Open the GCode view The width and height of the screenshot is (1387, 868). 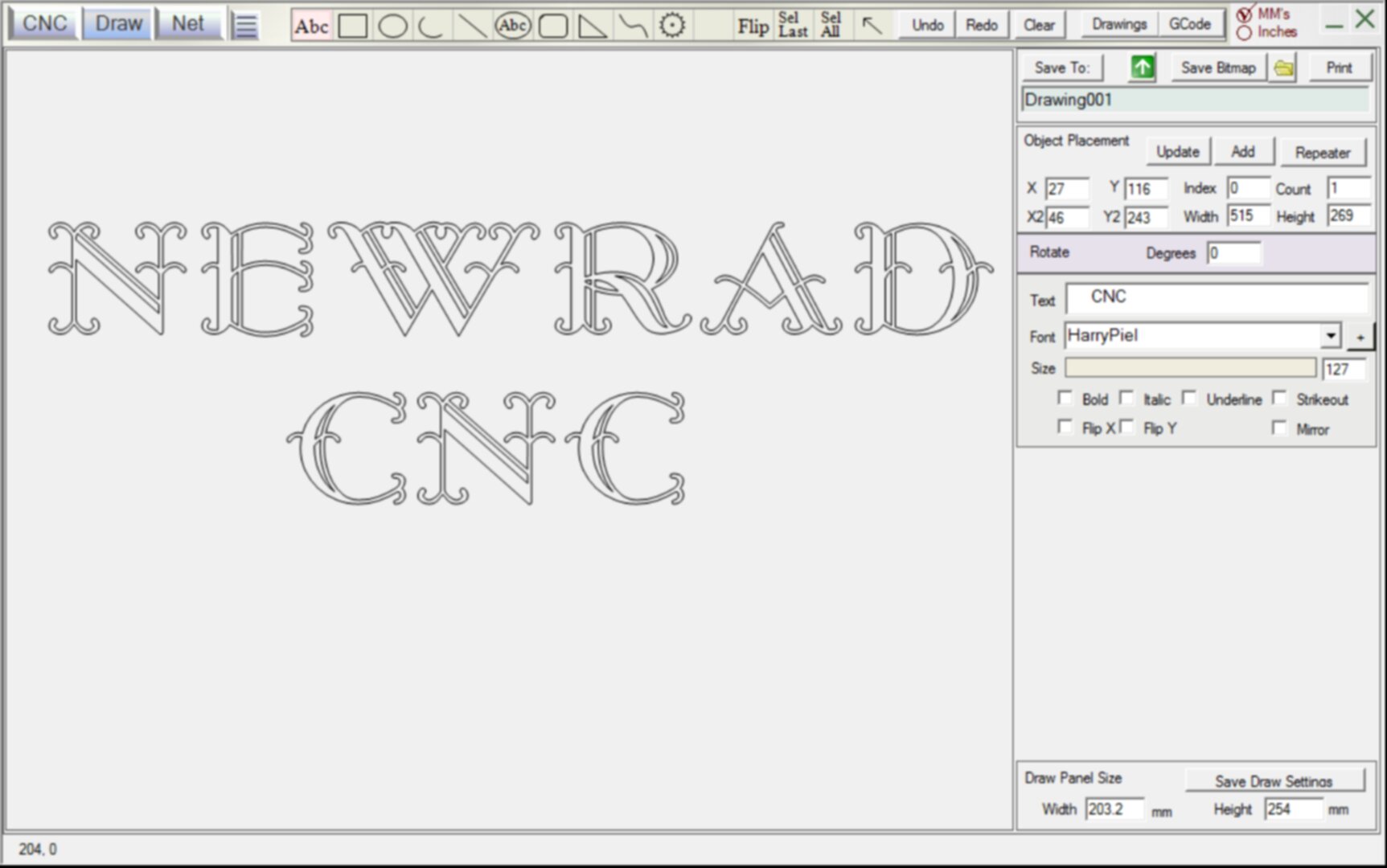click(1190, 24)
